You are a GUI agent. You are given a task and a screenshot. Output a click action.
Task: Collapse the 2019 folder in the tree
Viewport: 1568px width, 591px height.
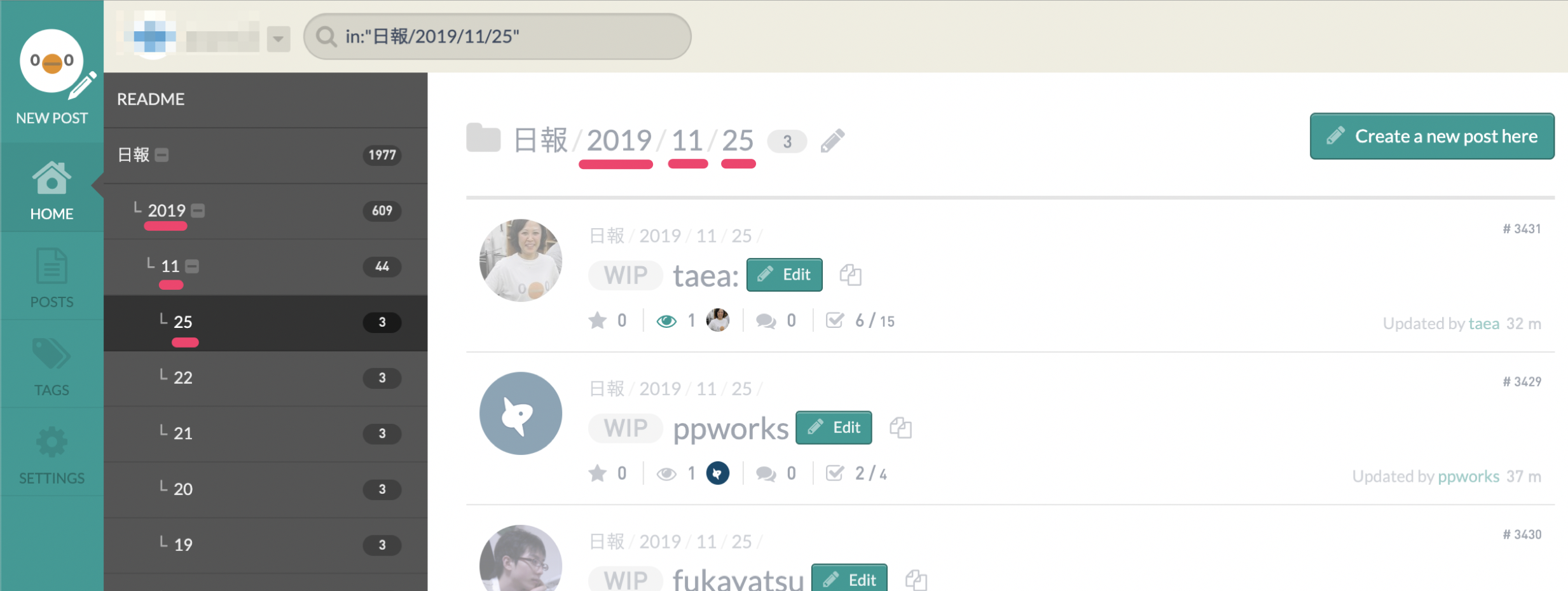tap(198, 210)
